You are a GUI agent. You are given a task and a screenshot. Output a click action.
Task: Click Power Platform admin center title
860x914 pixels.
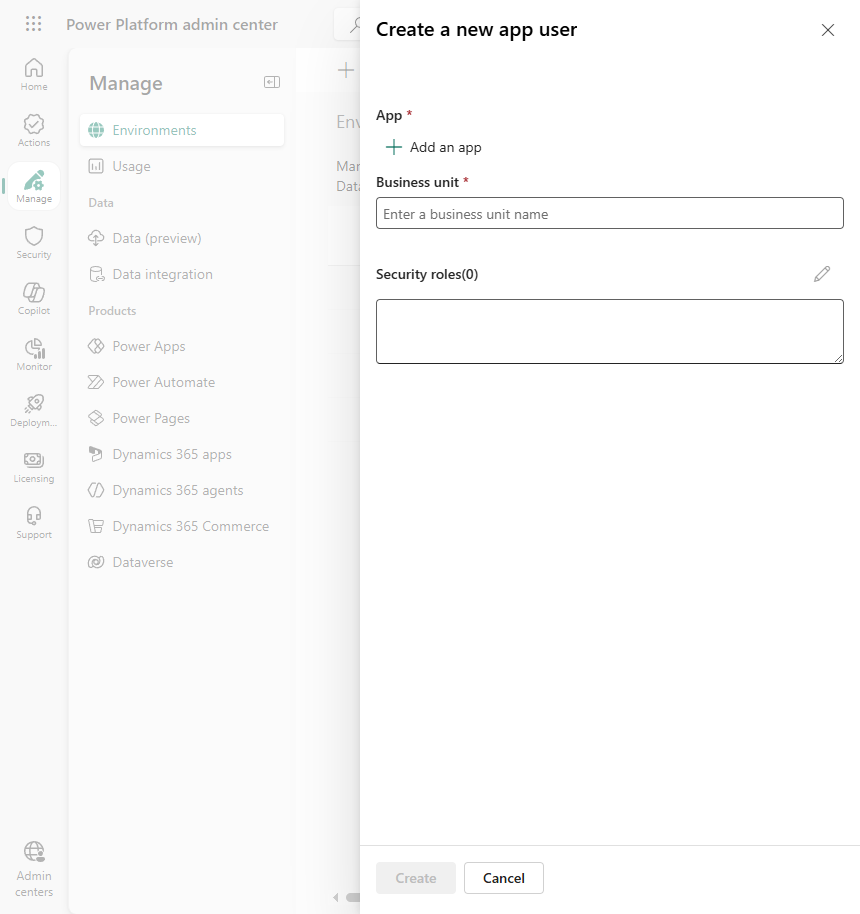click(172, 24)
